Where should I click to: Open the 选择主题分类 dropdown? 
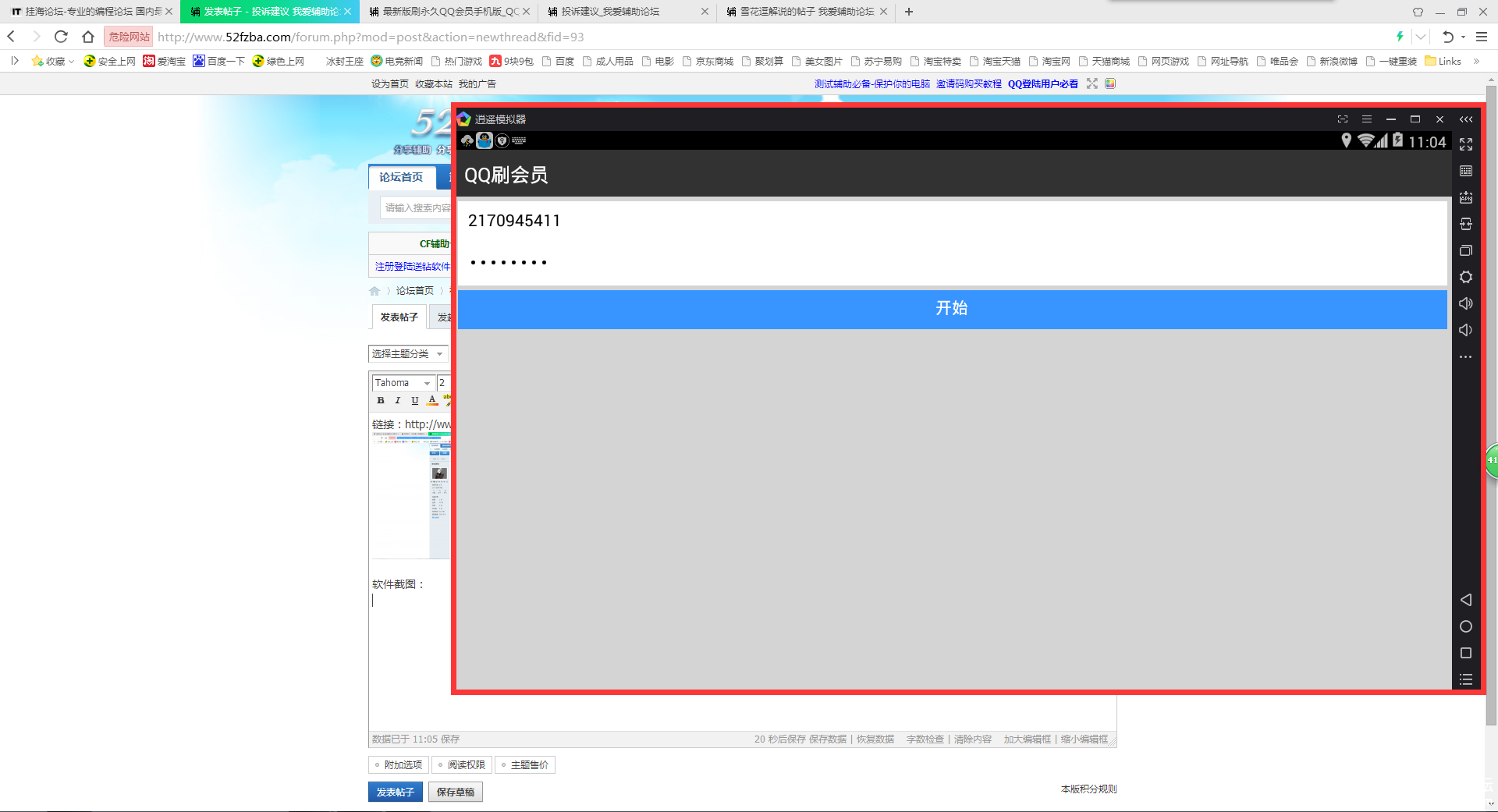(408, 354)
